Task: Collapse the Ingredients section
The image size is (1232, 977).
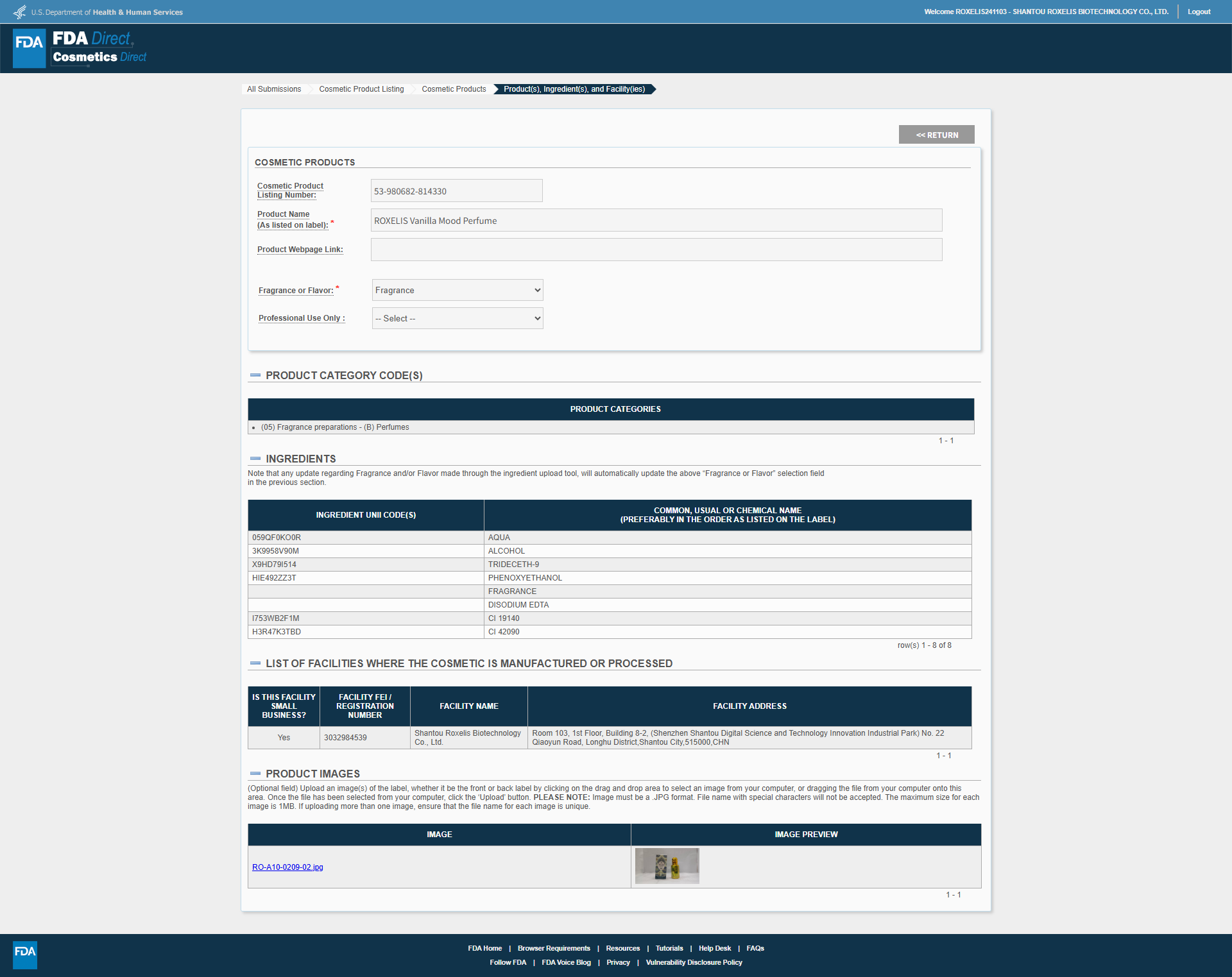Action: 255,459
